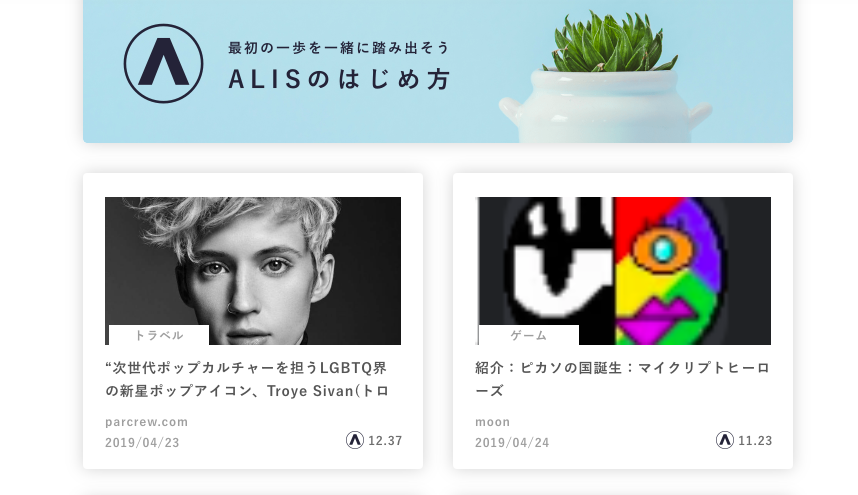Select the トラベル category tag
858x495 pixels.
tap(159, 335)
